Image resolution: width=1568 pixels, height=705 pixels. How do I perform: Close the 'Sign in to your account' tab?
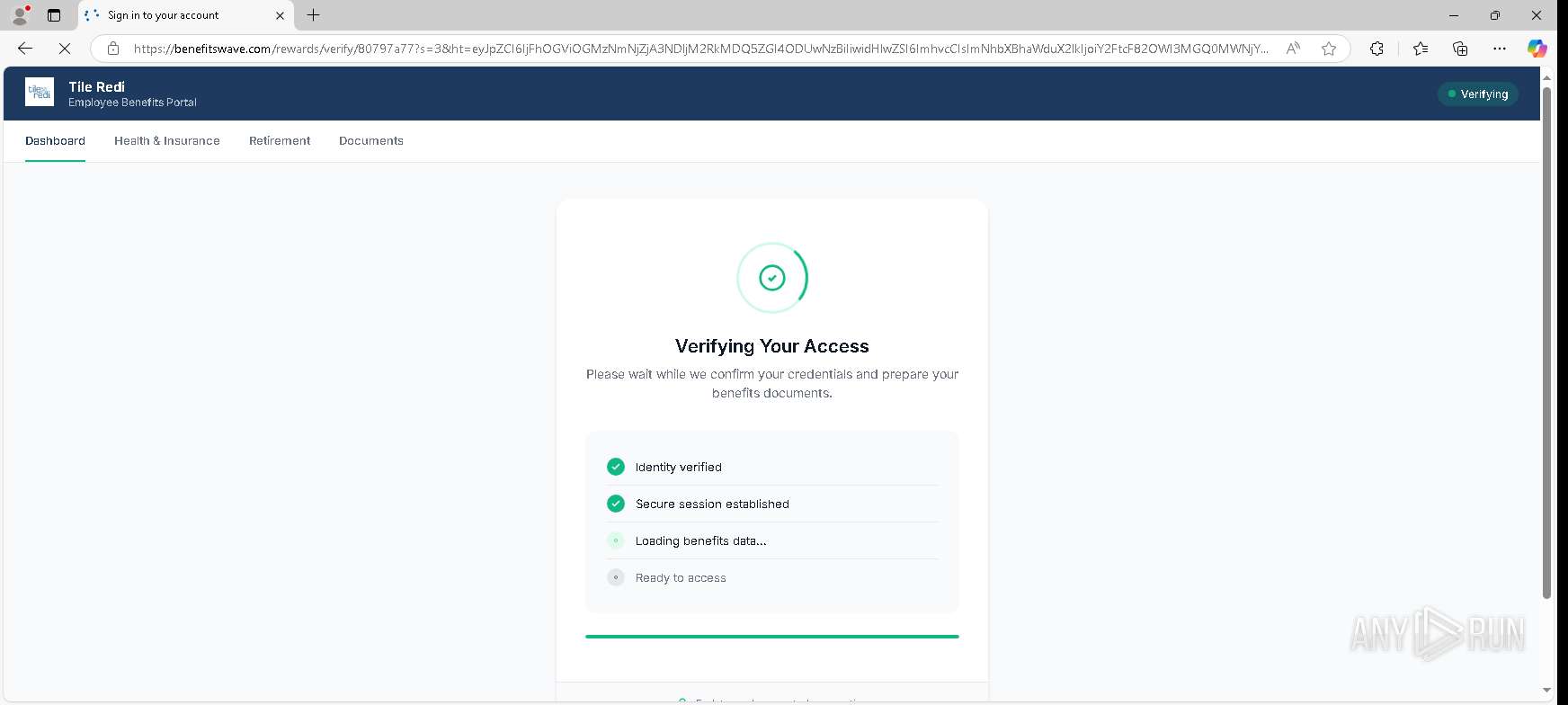click(x=280, y=15)
